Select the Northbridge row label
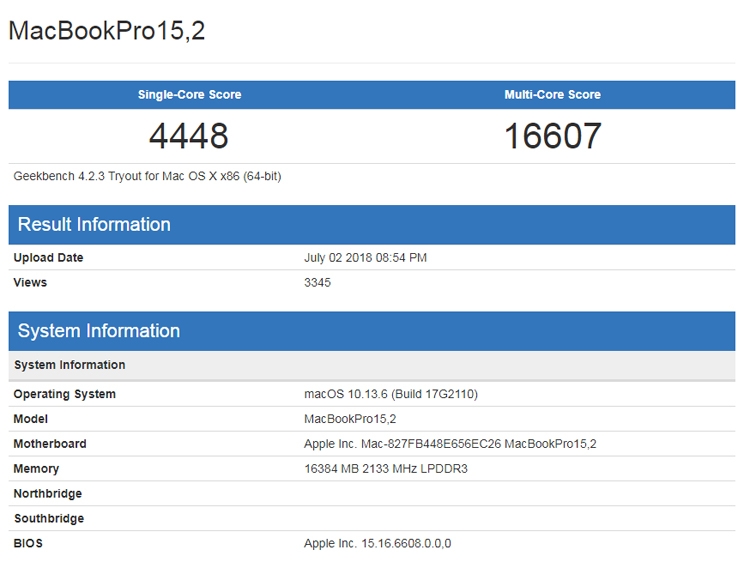The width and height of the screenshot is (750, 568). 48,494
